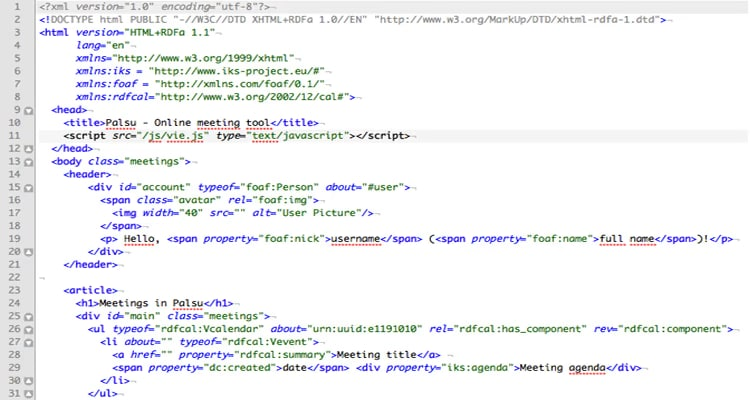This screenshot has height=400, width=750.
Task: Click the "HTML+RDFa 1.1" version value
Action: point(170,33)
